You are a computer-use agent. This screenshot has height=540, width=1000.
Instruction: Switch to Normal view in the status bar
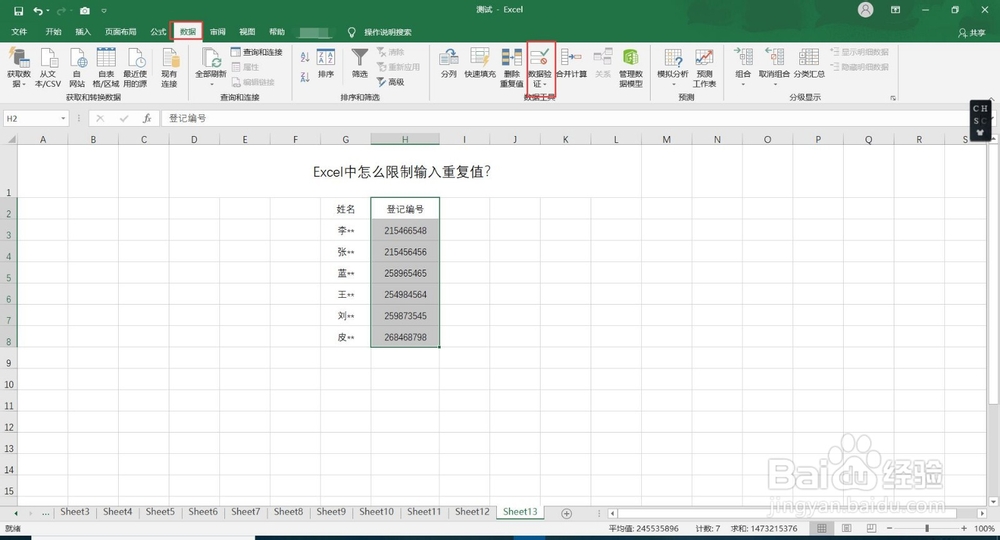tap(822, 529)
